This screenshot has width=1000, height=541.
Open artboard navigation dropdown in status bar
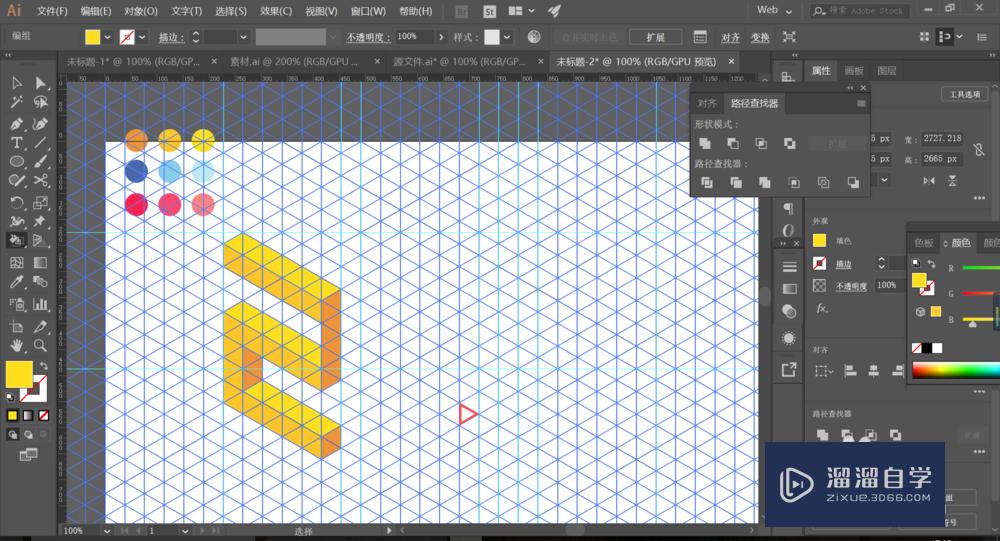[184, 531]
